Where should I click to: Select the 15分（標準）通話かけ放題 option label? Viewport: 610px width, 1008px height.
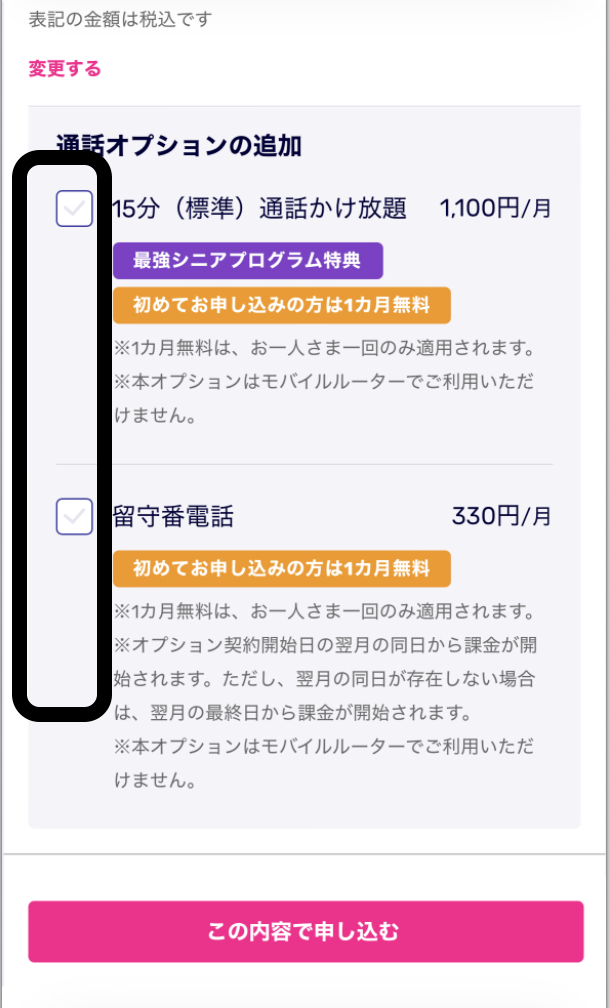point(260,209)
